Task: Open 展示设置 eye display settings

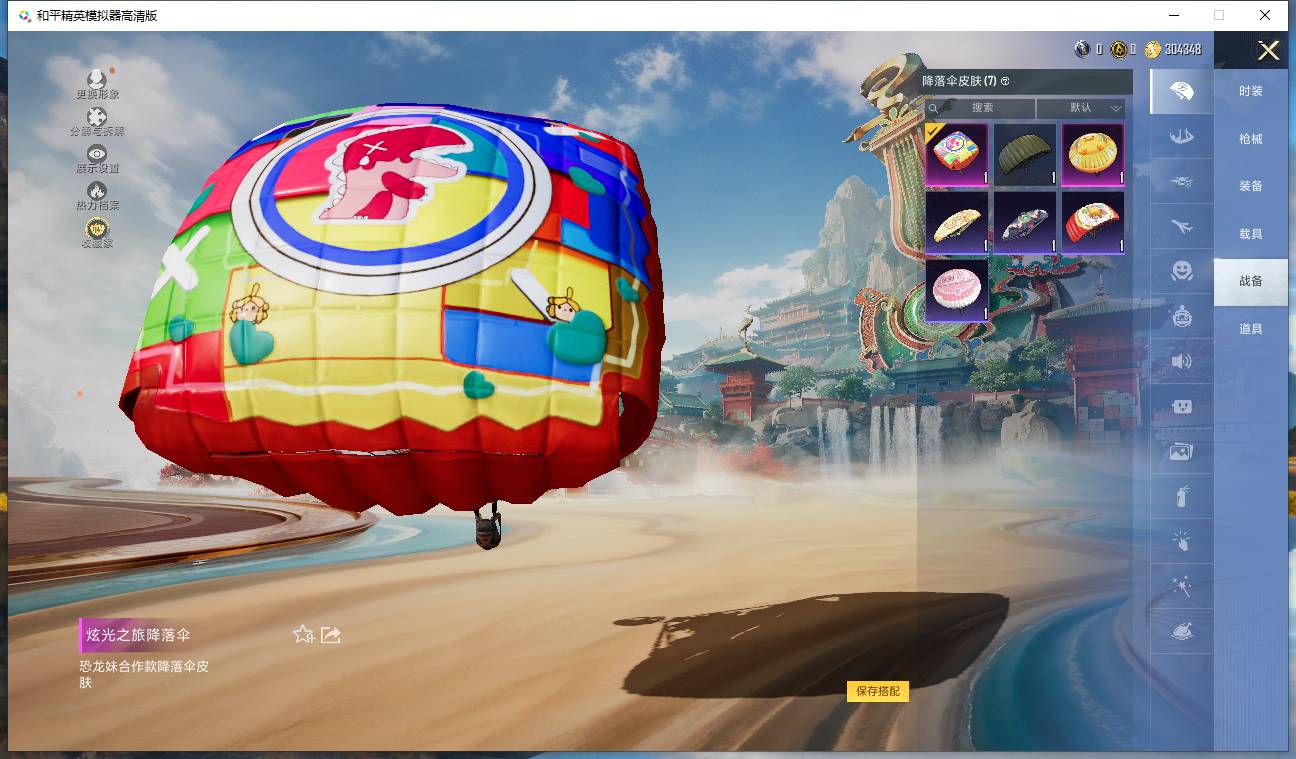Action: [97, 154]
